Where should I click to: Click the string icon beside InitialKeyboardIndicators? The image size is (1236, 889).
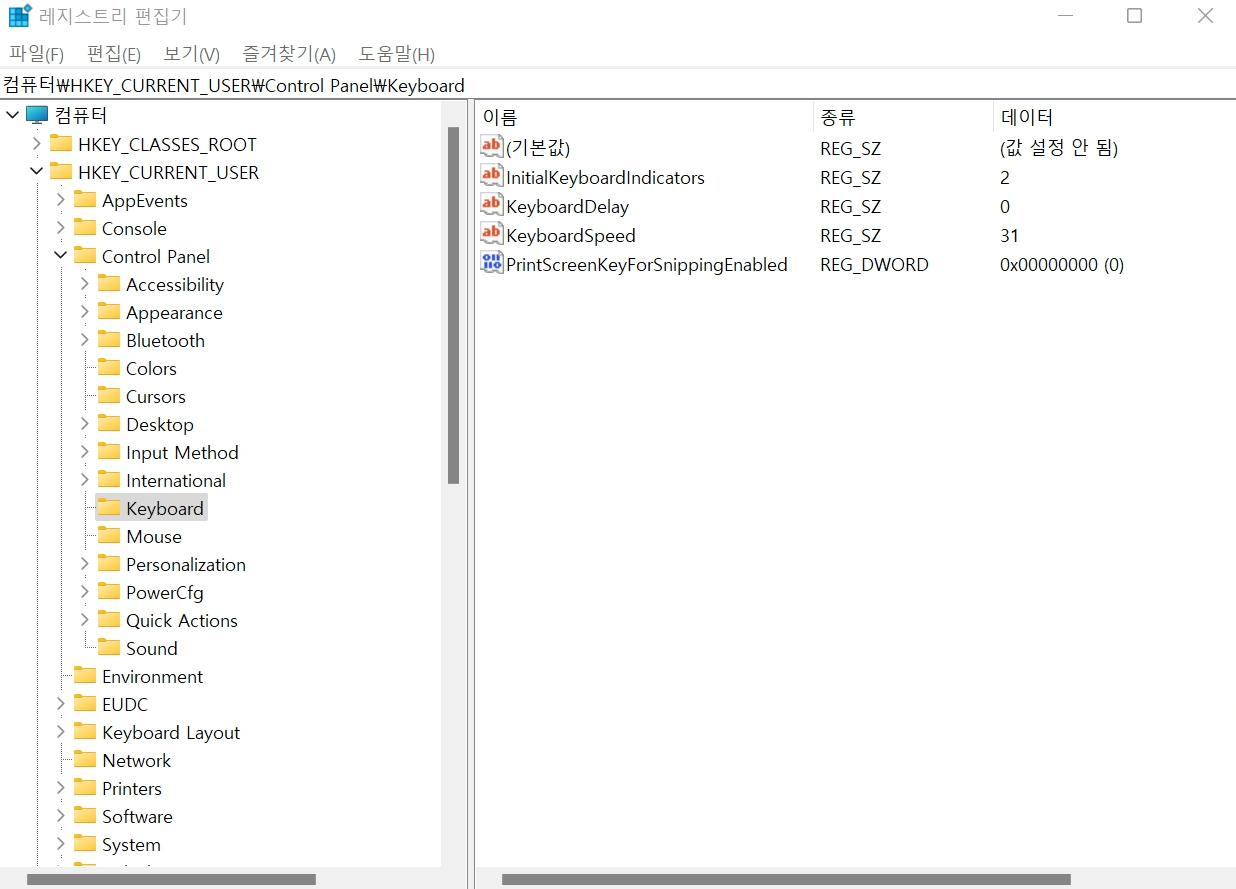(x=491, y=176)
